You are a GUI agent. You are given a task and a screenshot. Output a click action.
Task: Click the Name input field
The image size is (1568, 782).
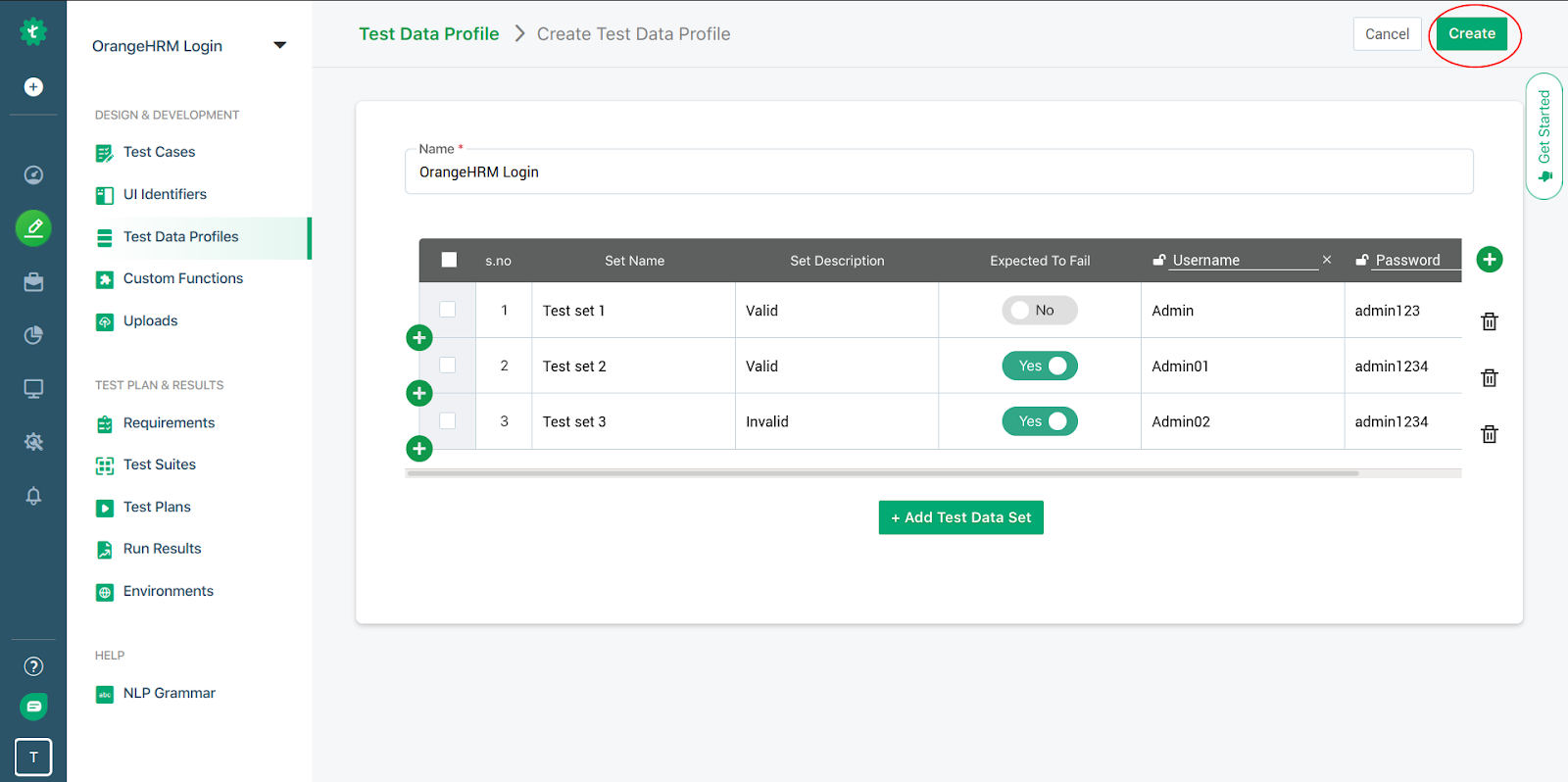pos(939,171)
